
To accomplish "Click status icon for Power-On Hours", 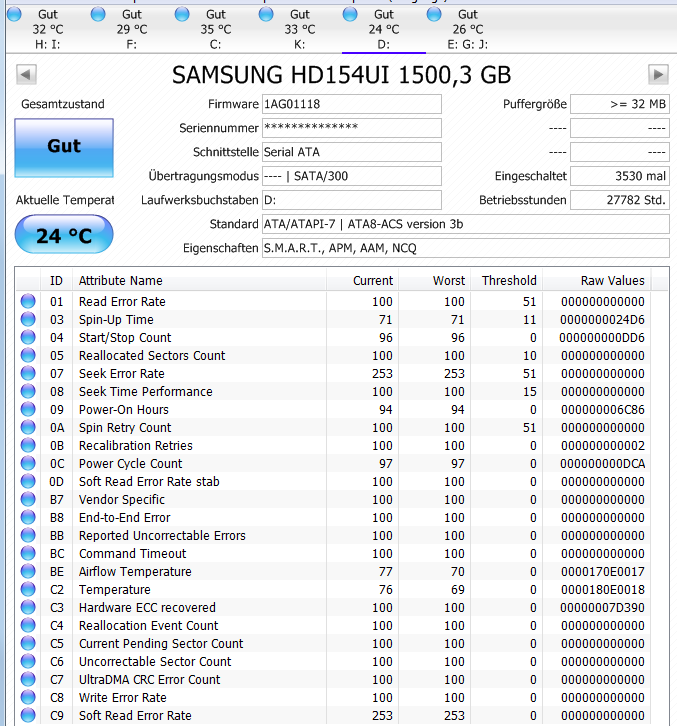I will pyautogui.click(x=28, y=409).
